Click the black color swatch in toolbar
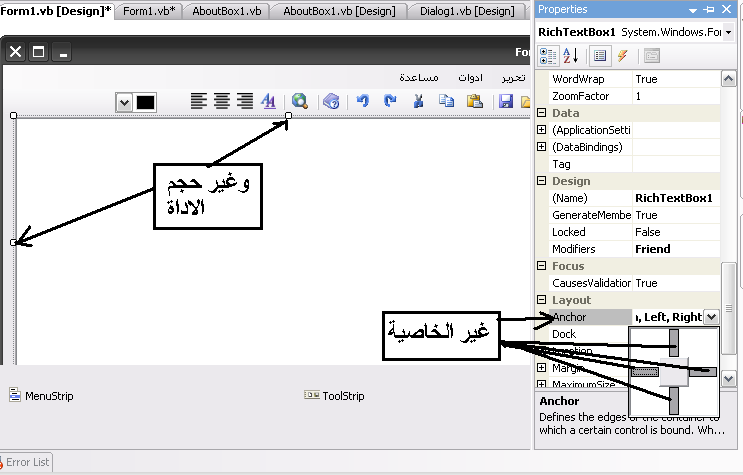Screen dimensions: 743x475 click(x=145, y=102)
